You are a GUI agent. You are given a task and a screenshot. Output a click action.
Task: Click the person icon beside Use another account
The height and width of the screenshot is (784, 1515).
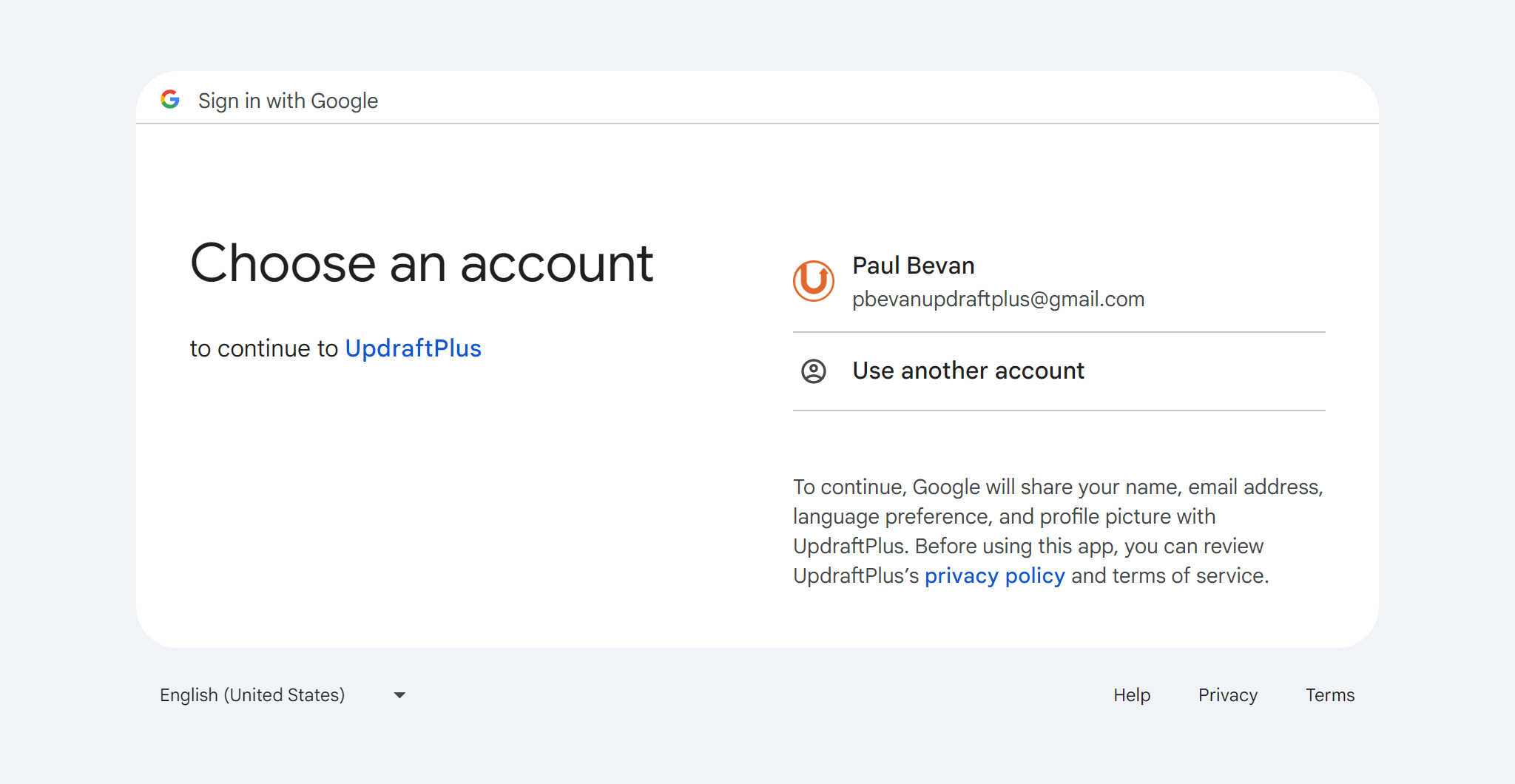click(x=813, y=371)
